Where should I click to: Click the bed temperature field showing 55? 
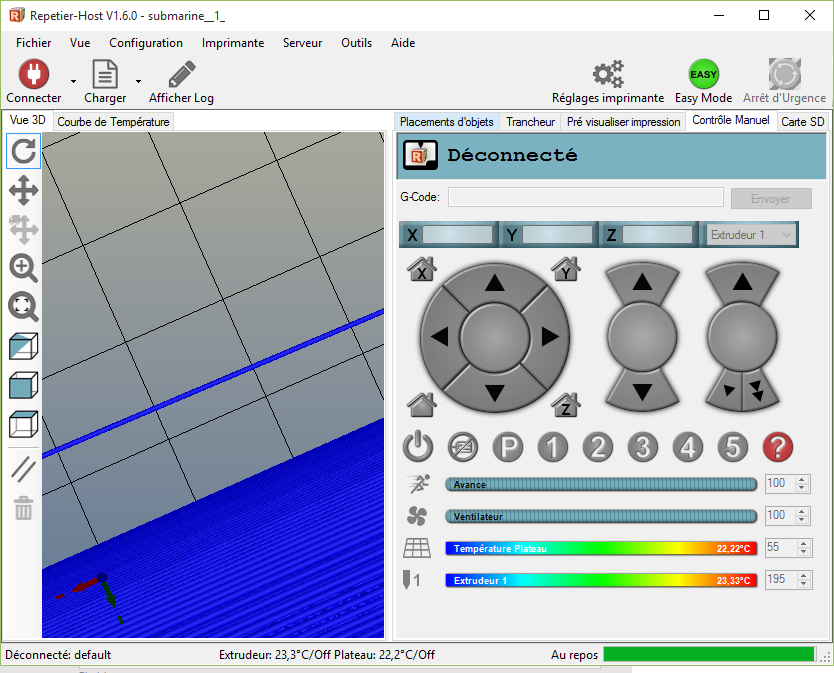781,547
